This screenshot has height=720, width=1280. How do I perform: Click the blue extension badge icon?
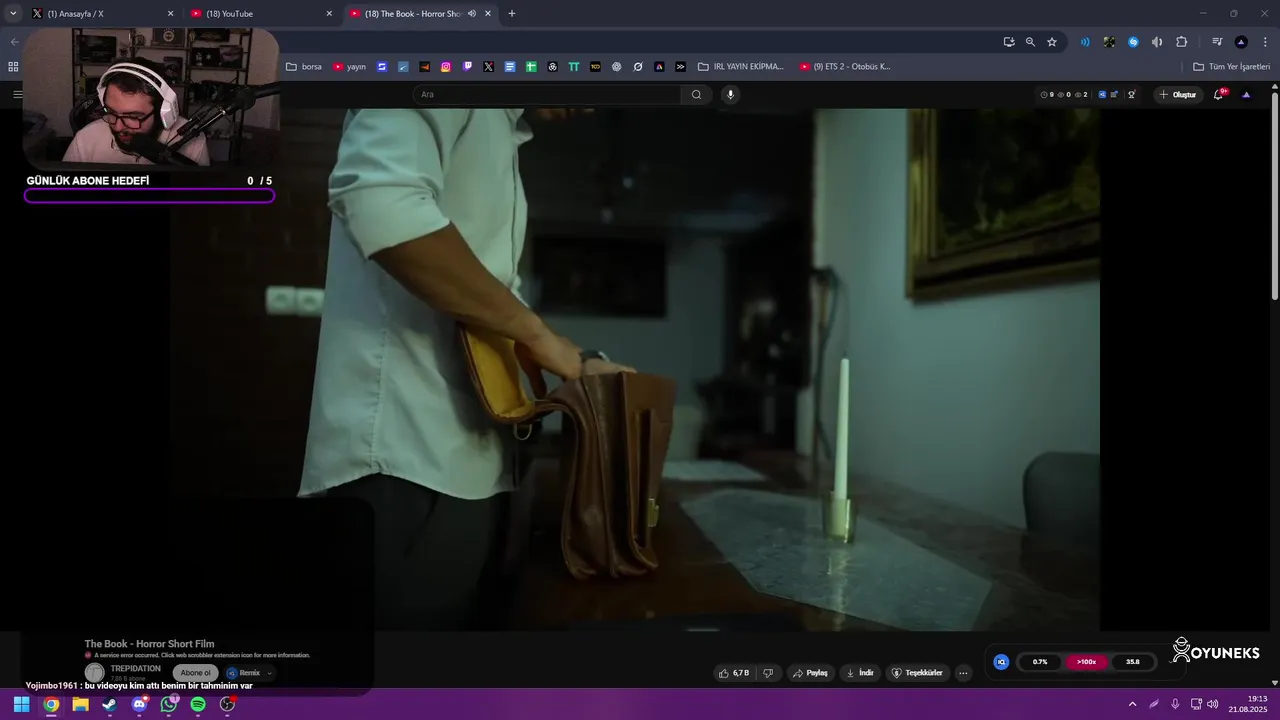(x=1001, y=662)
